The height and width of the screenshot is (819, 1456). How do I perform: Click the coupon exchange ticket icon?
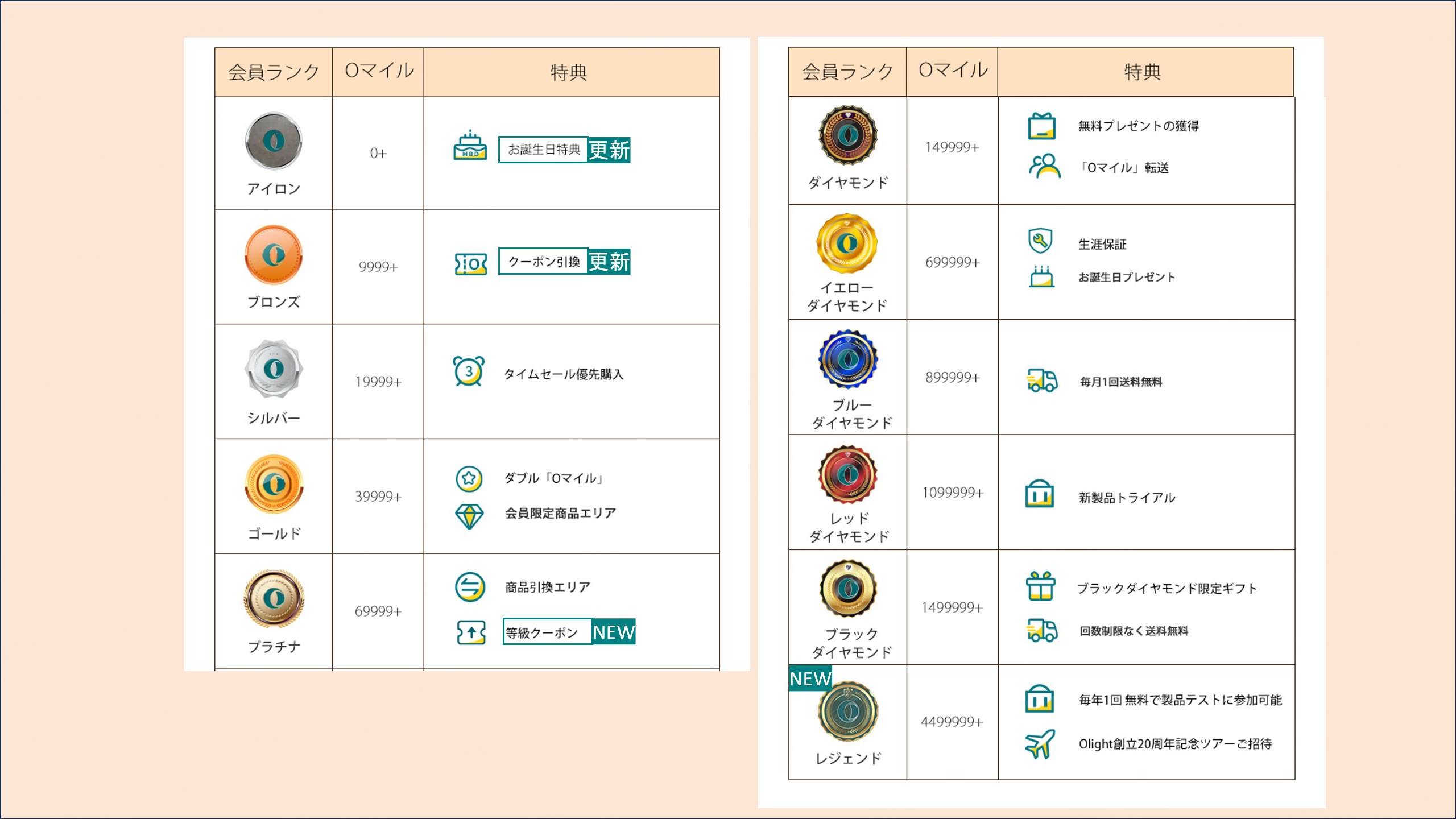point(470,264)
